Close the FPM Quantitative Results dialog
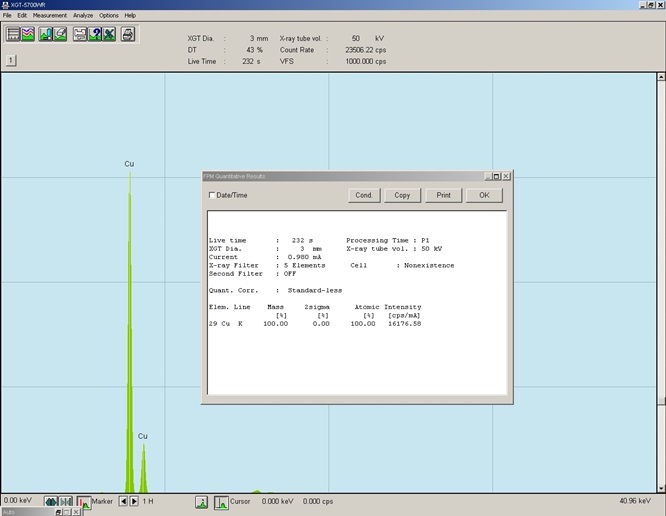This screenshot has width=666, height=516. pos(506,176)
